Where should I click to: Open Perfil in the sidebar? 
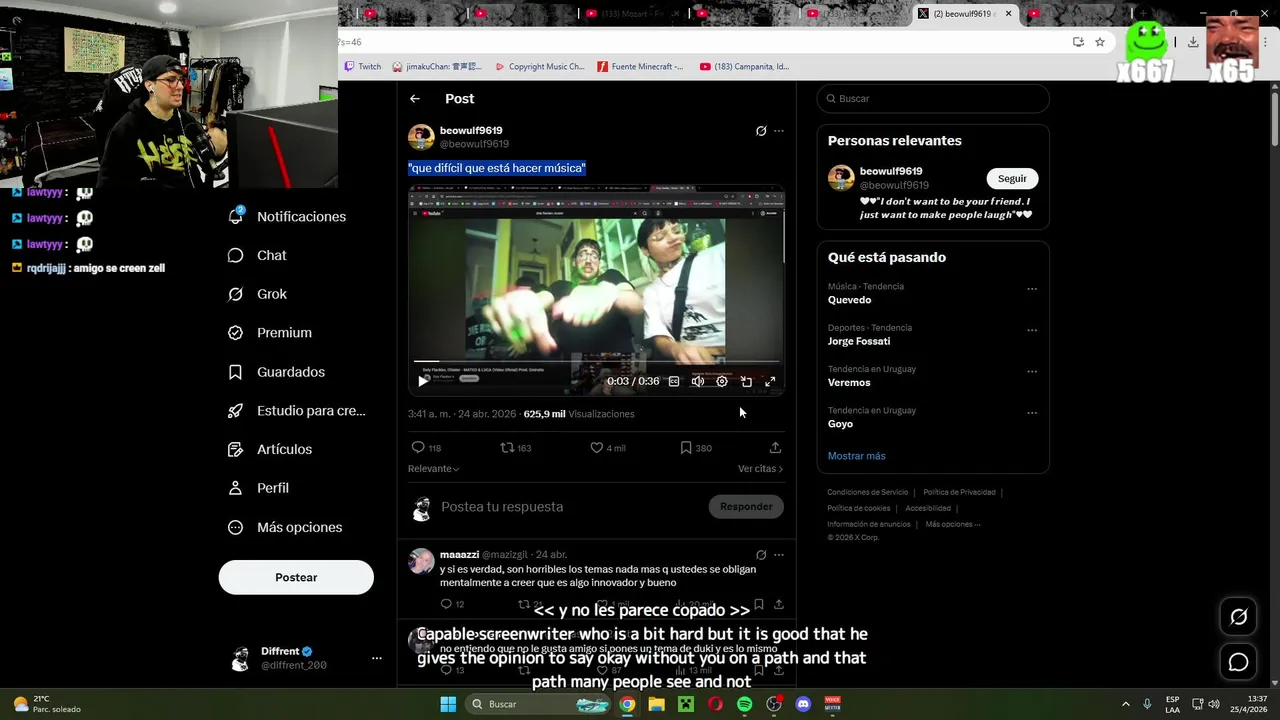coord(259,488)
